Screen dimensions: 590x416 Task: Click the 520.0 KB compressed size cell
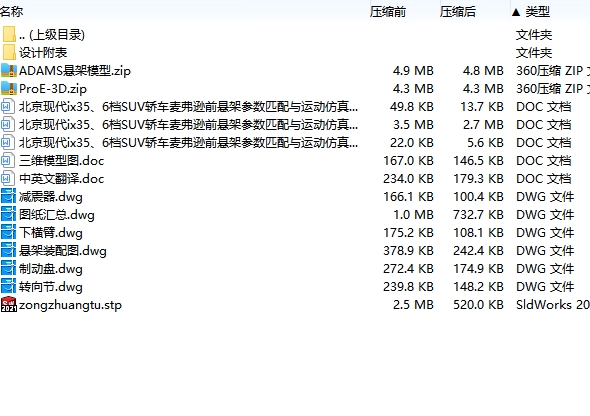(x=479, y=305)
